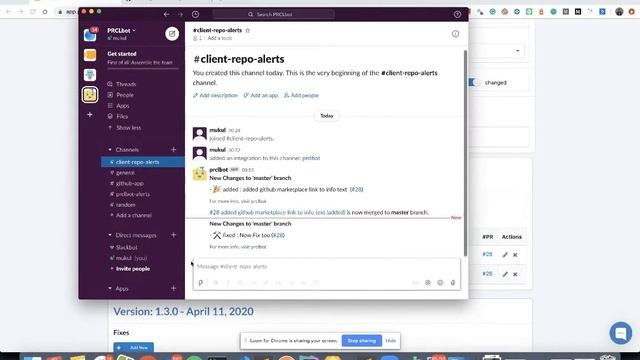The image size is (640, 360).
Task: Click the Message #client-repo-alerts input
Action: click(327, 267)
